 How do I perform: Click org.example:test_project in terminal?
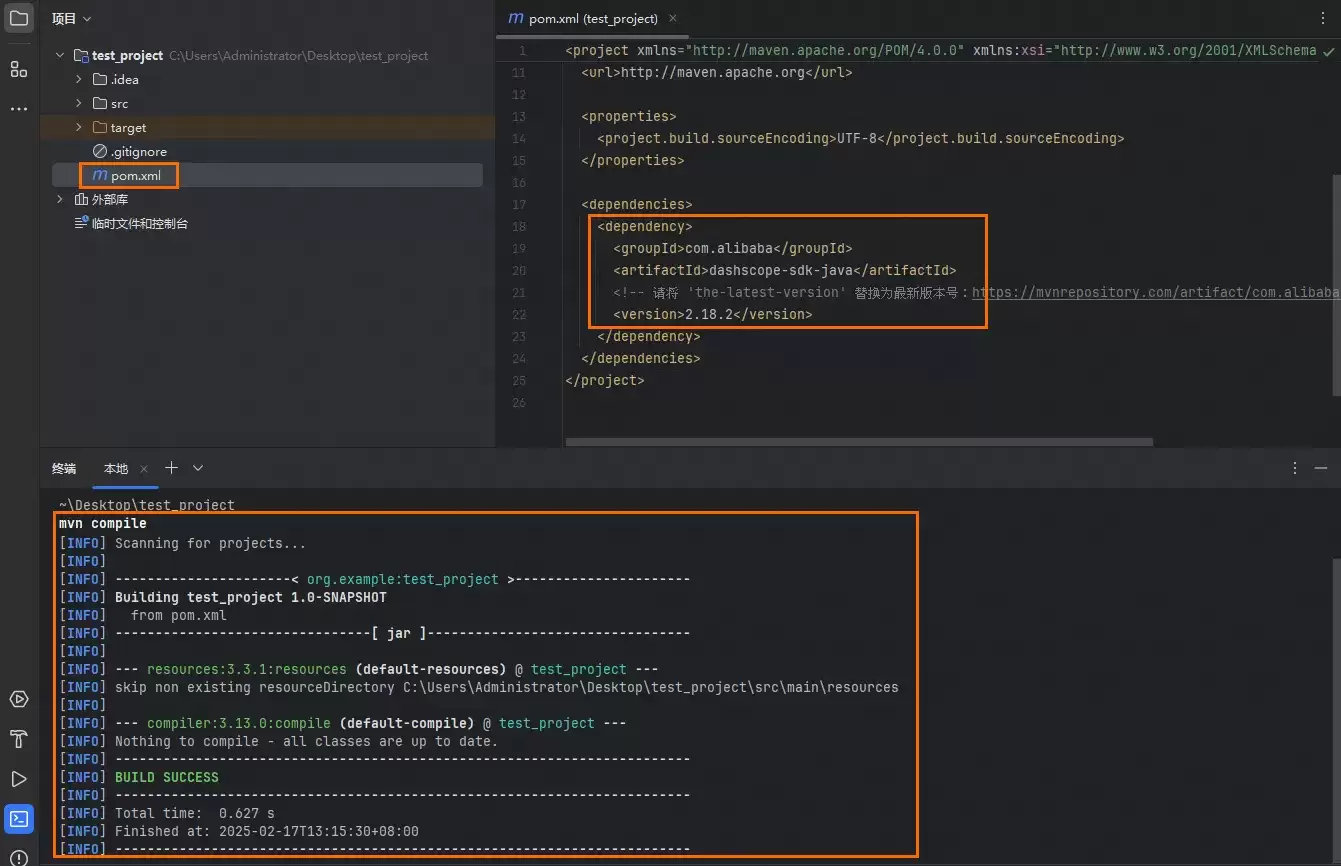click(402, 579)
